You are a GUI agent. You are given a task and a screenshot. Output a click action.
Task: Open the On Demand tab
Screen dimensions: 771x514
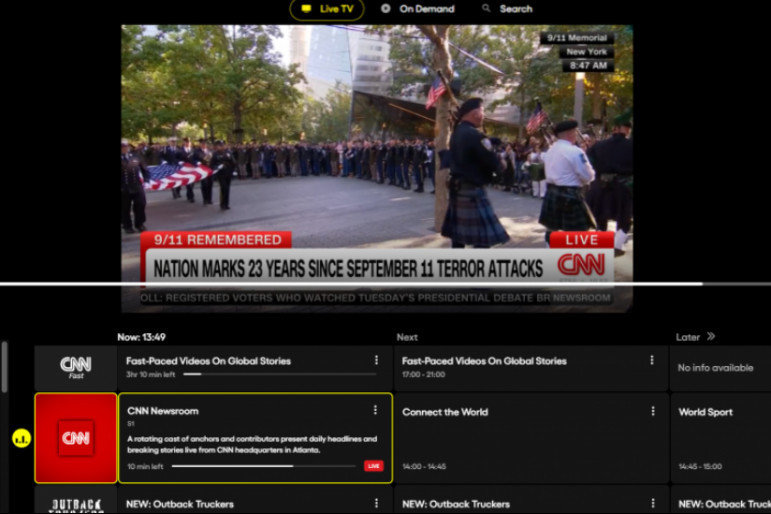[417, 9]
